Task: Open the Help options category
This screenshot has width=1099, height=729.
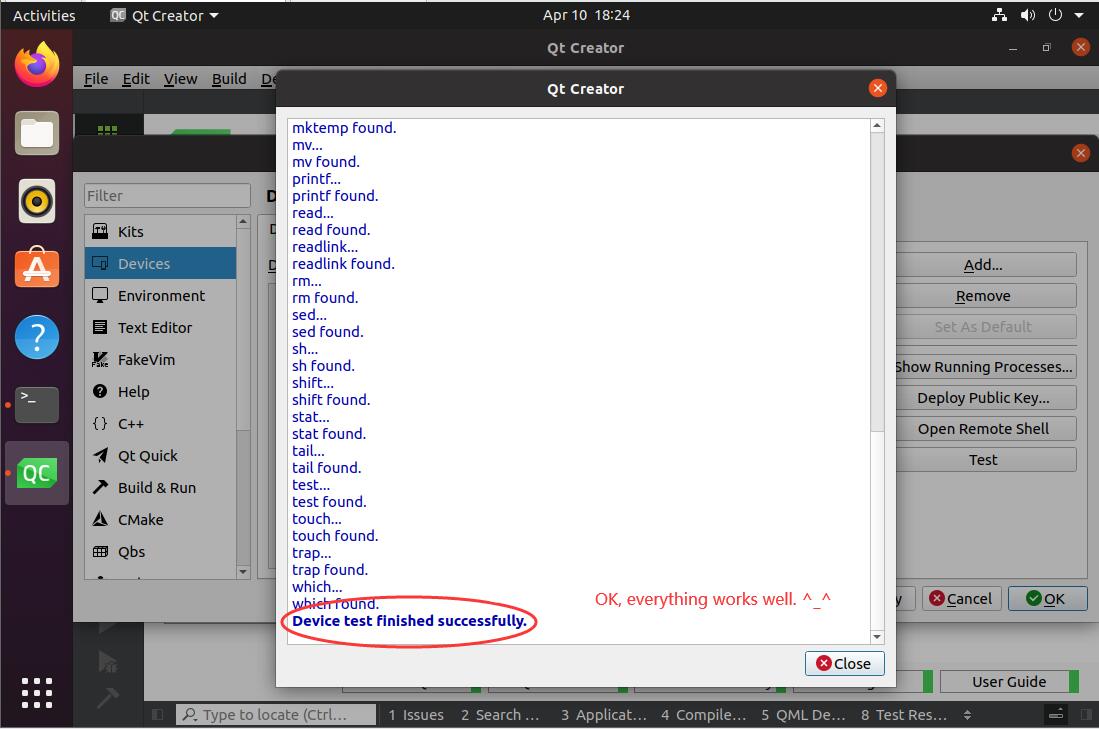Action: coord(161,392)
